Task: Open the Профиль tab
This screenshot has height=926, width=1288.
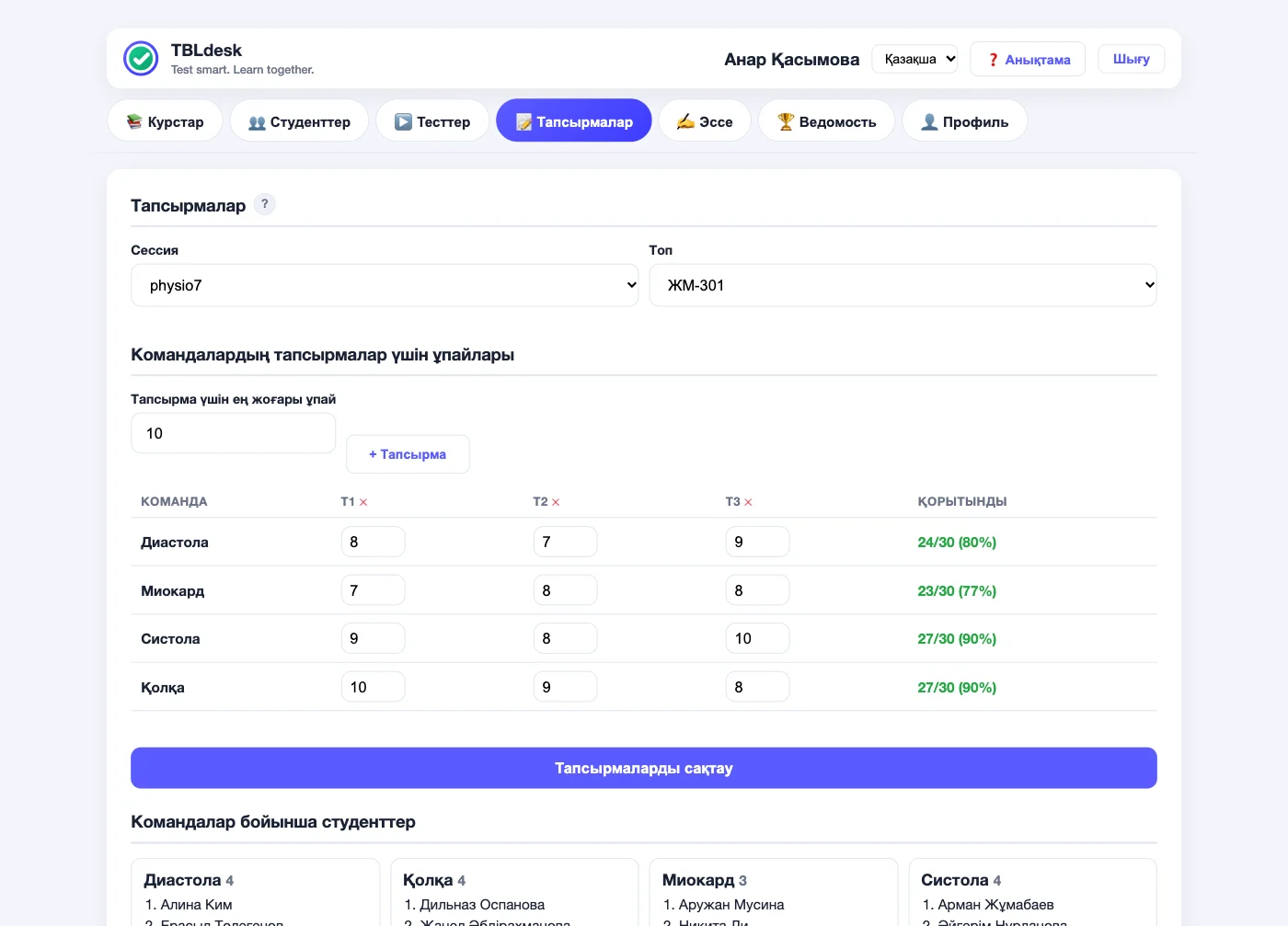Action: click(x=964, y=121)
